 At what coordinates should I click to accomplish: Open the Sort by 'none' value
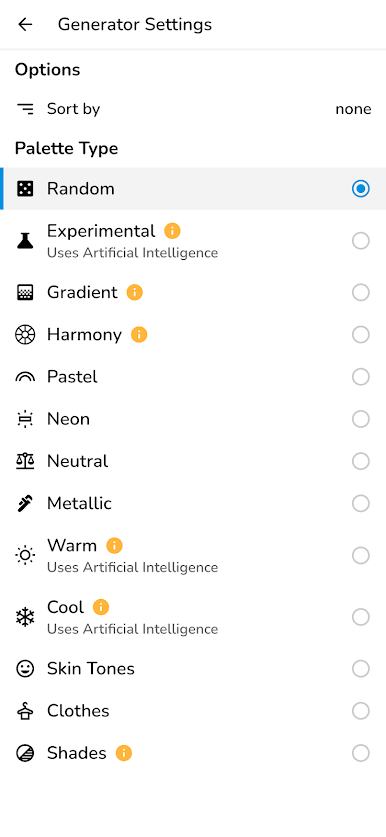pos(353,109)
